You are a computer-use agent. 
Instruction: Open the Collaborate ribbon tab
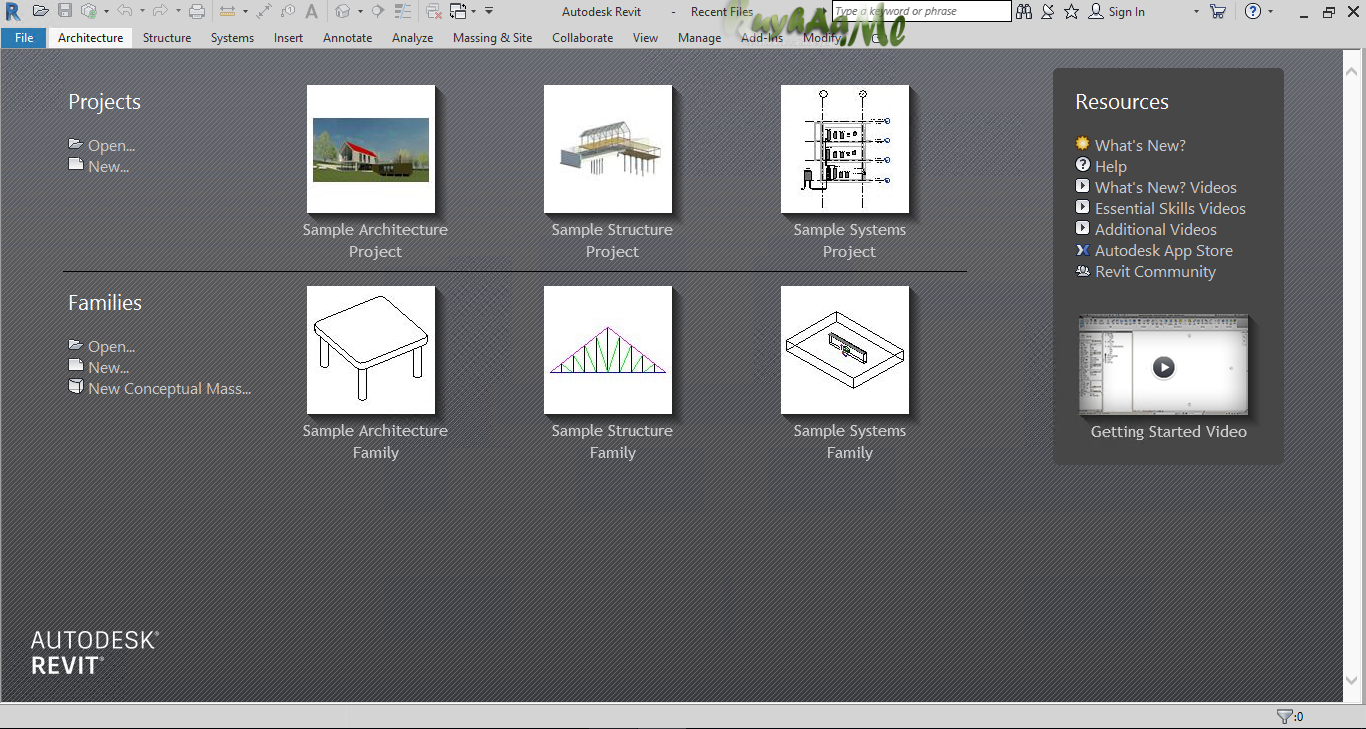point(582,37)
